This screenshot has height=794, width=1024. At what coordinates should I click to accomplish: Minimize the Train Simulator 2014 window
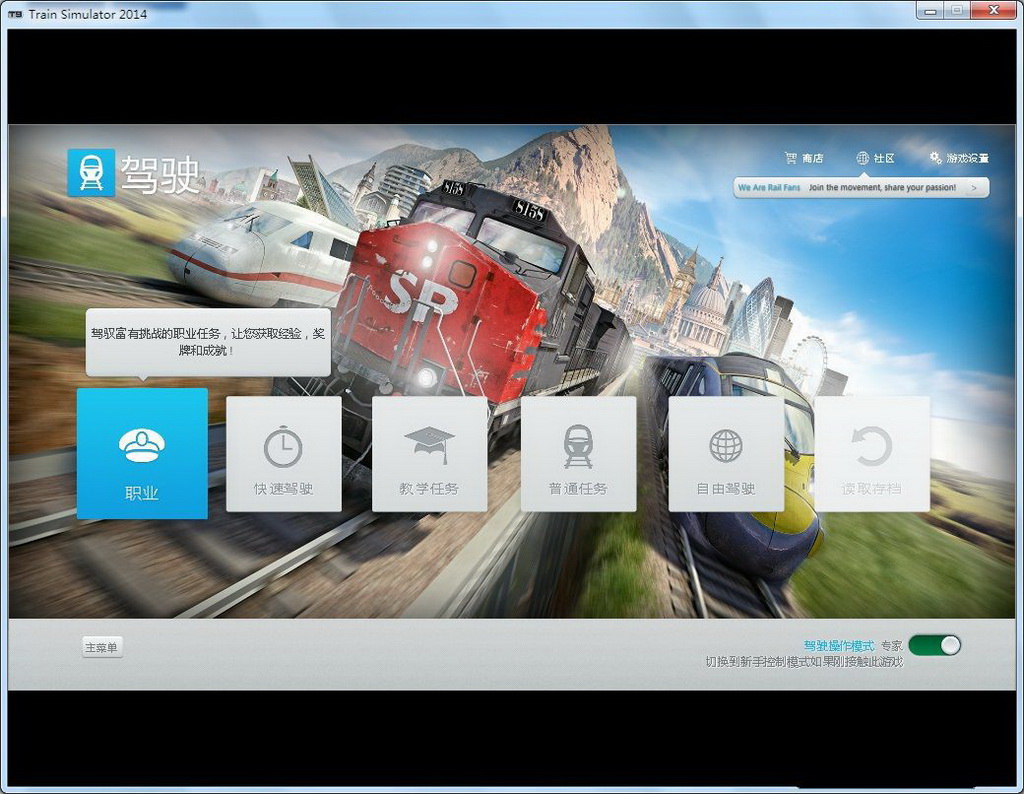click(x=932, y=10)
